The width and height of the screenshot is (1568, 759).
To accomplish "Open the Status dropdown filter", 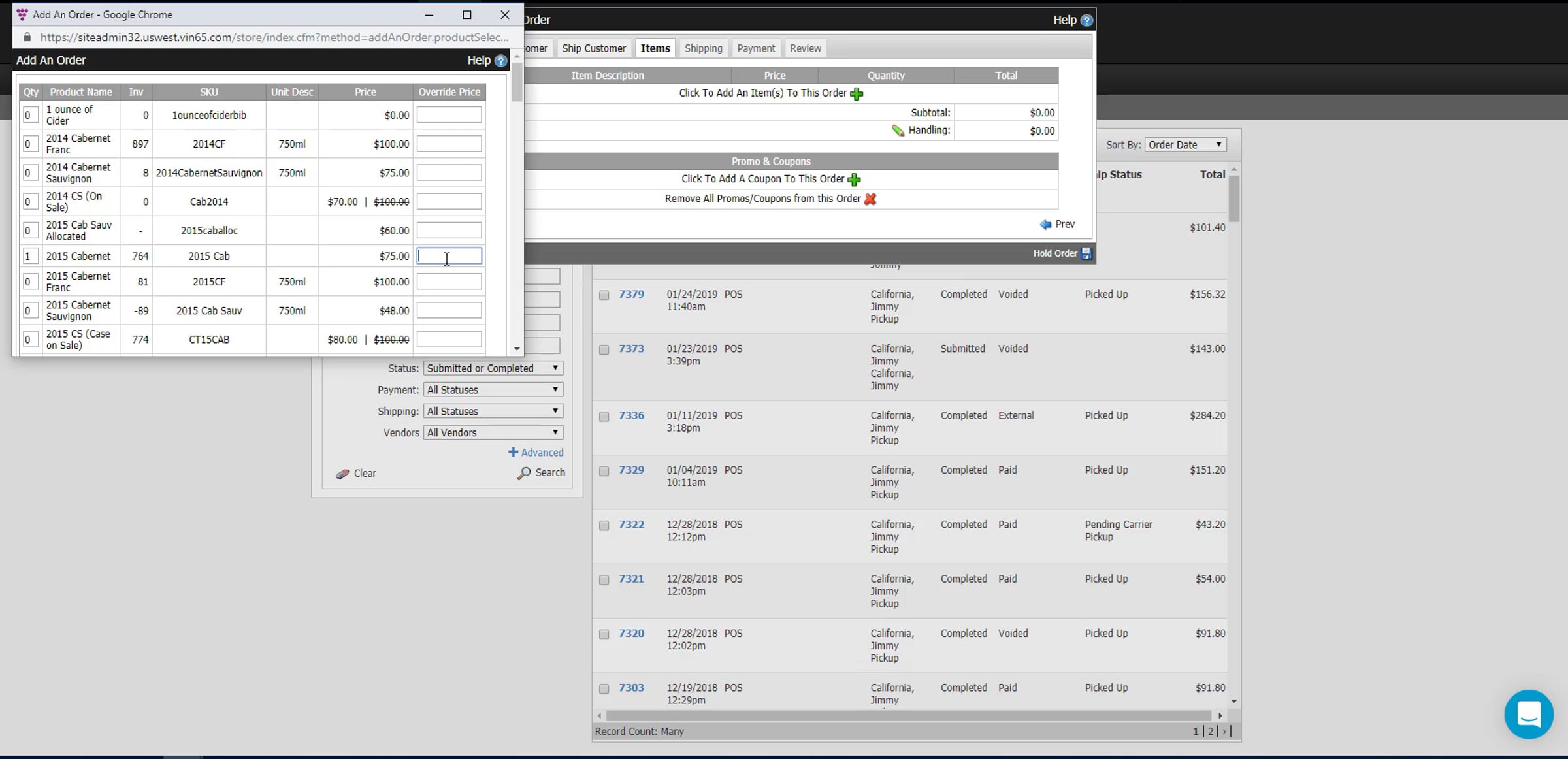I will 493,368.
